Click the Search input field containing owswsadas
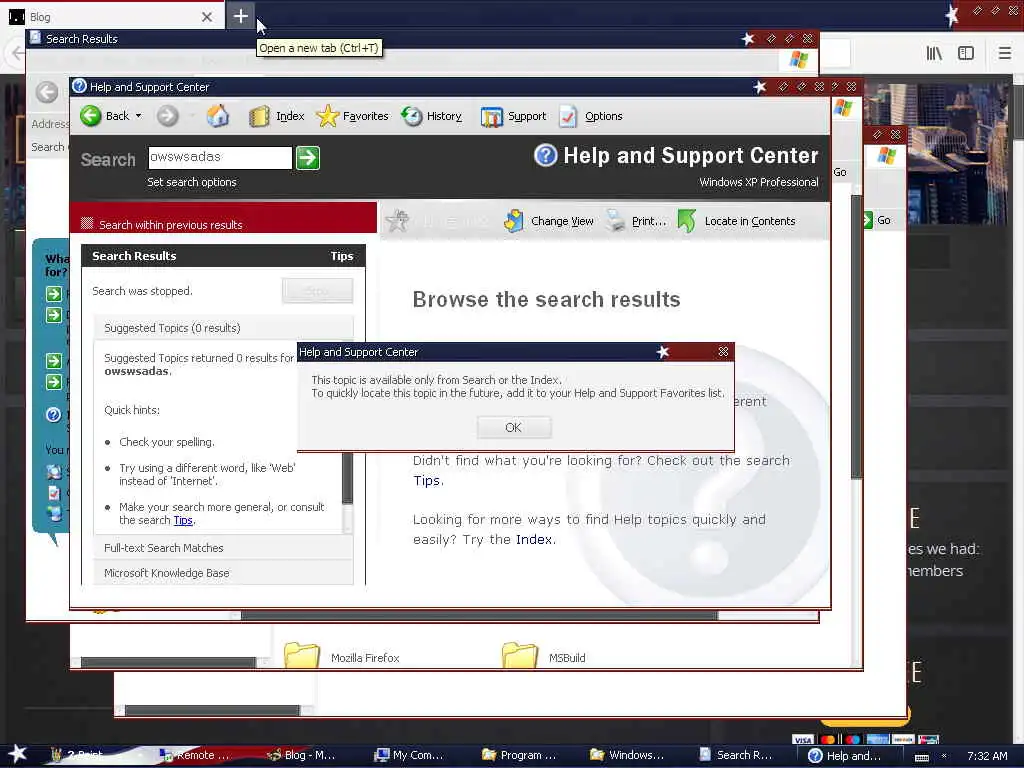Screen dimensions: 1024x768 point(220,157)
